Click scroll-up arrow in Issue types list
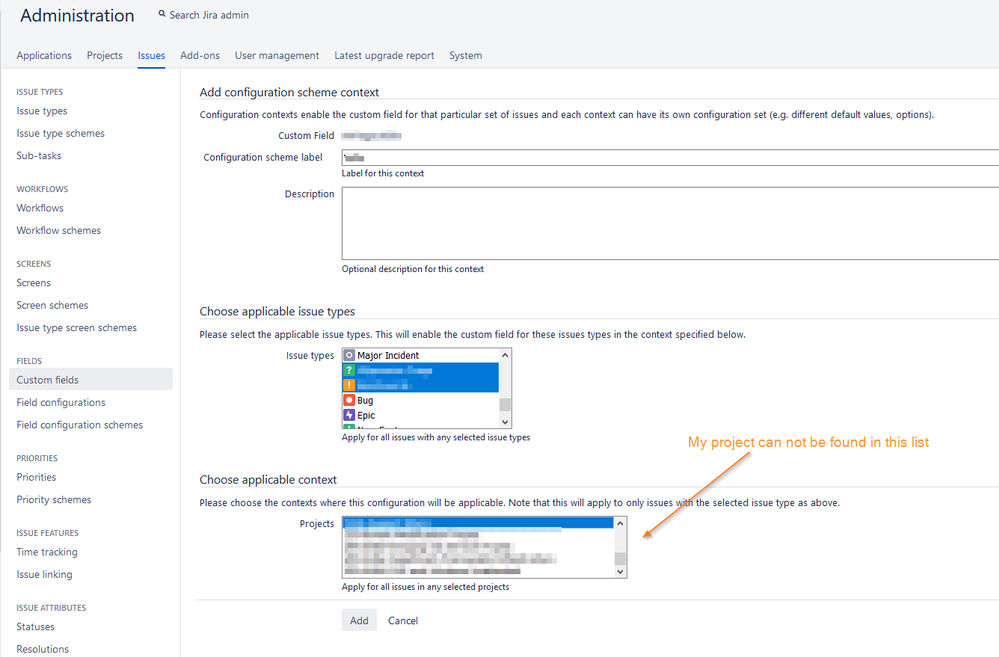The image size is (999, 657). (505, 355)
